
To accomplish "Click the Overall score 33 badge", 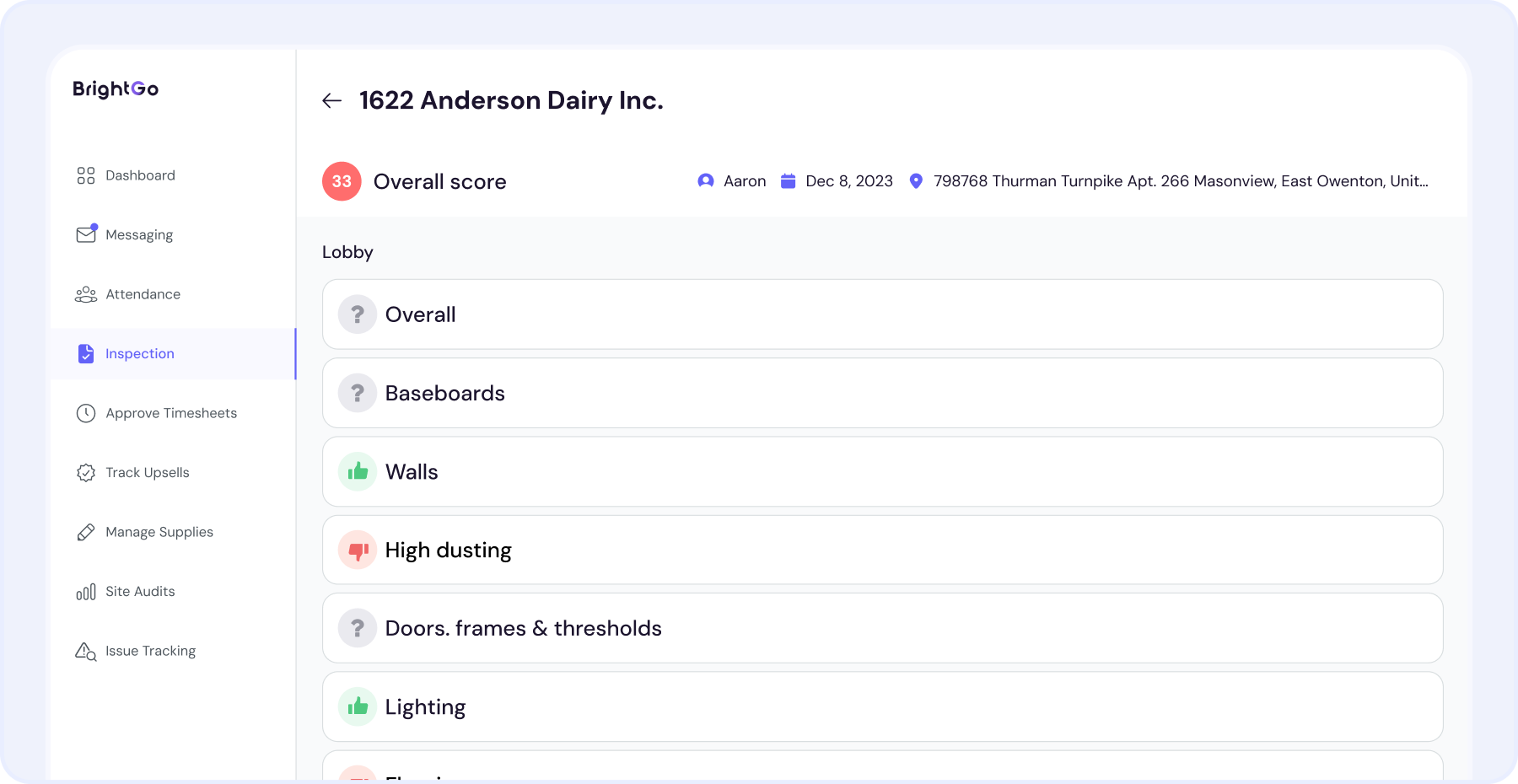I will (341, 180).
